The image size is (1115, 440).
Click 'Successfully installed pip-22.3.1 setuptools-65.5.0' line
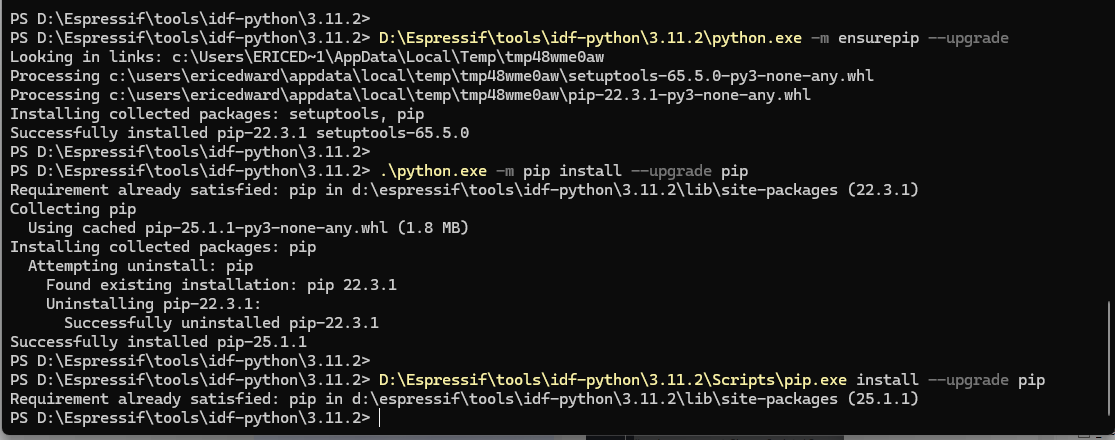(x=240, y=133)
